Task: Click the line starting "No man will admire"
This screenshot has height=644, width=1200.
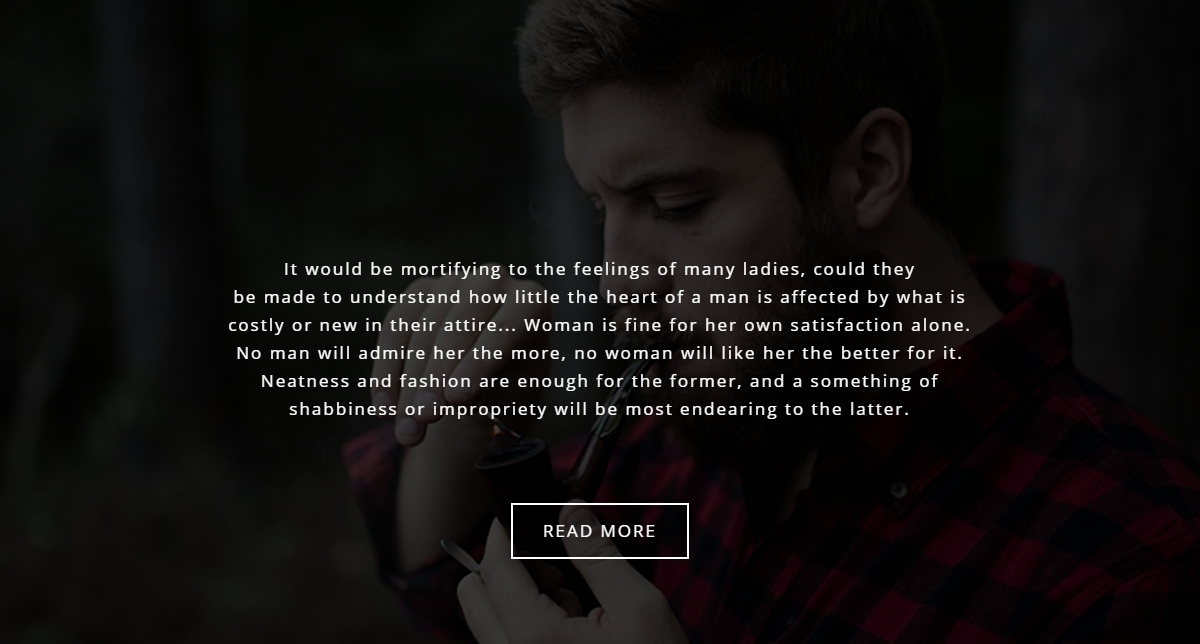Action: (599, 354)
